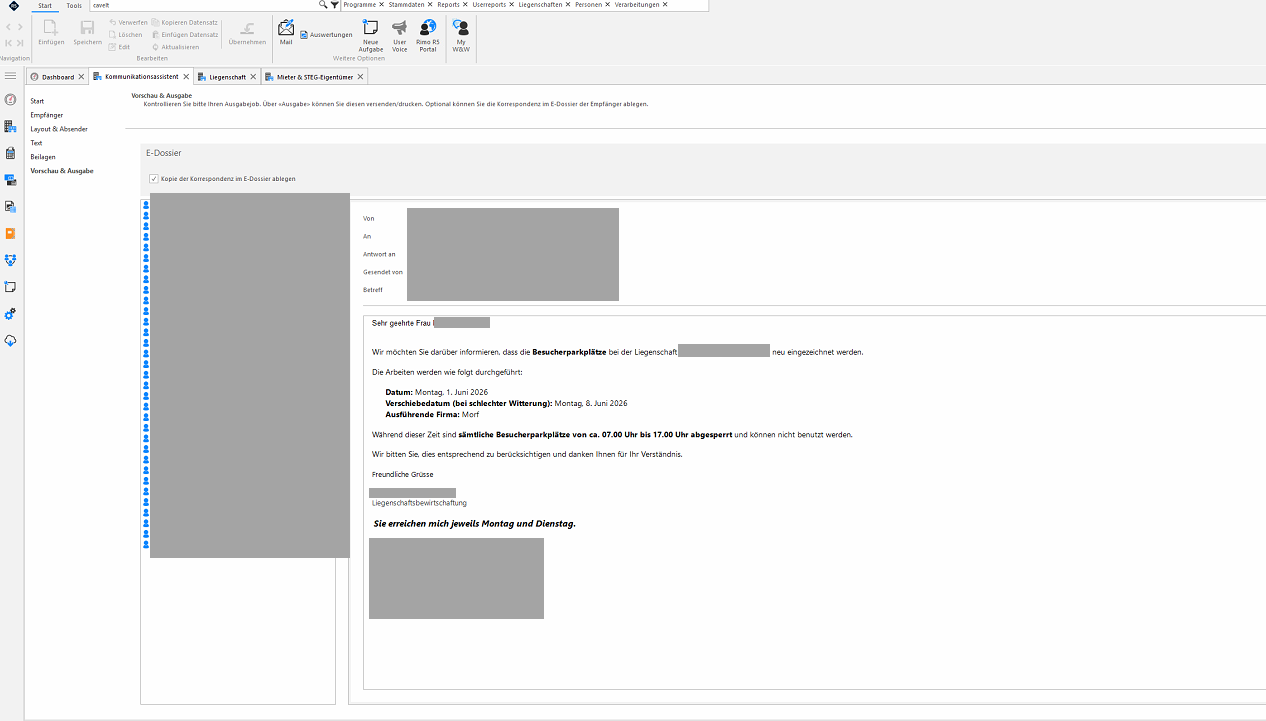This screenshot has height=721, width=1266.
Task: Open the orange book sidebar icon
Action: point(10,233)
